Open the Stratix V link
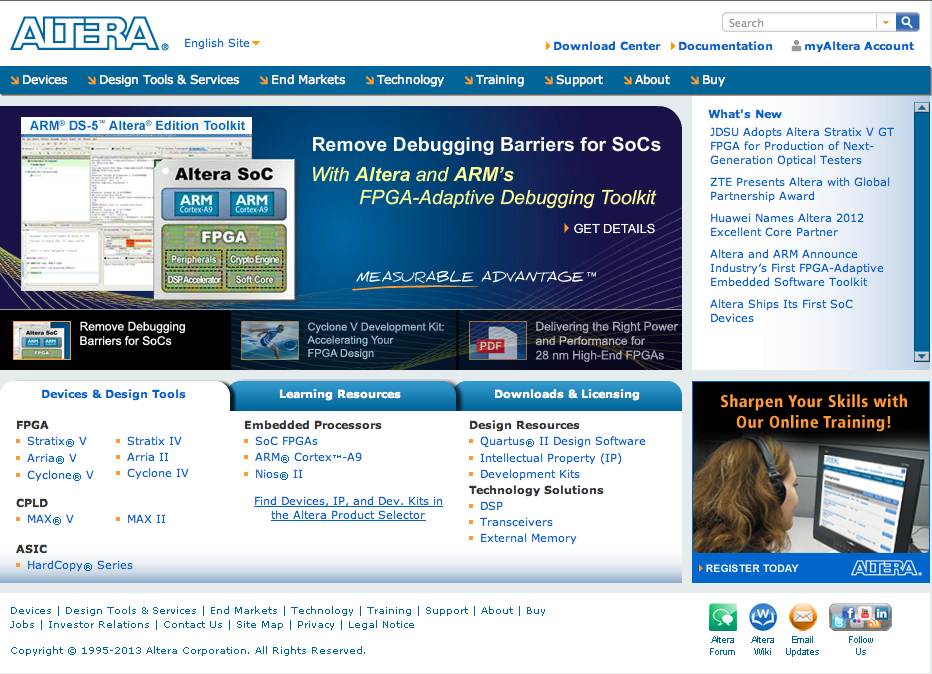Viewport: 932px width, 674px height. 56,441
